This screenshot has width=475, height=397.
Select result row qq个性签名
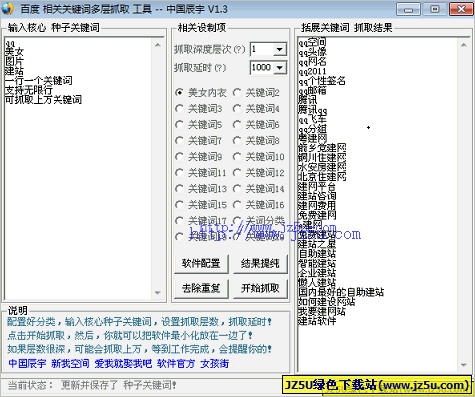[322, 81]
